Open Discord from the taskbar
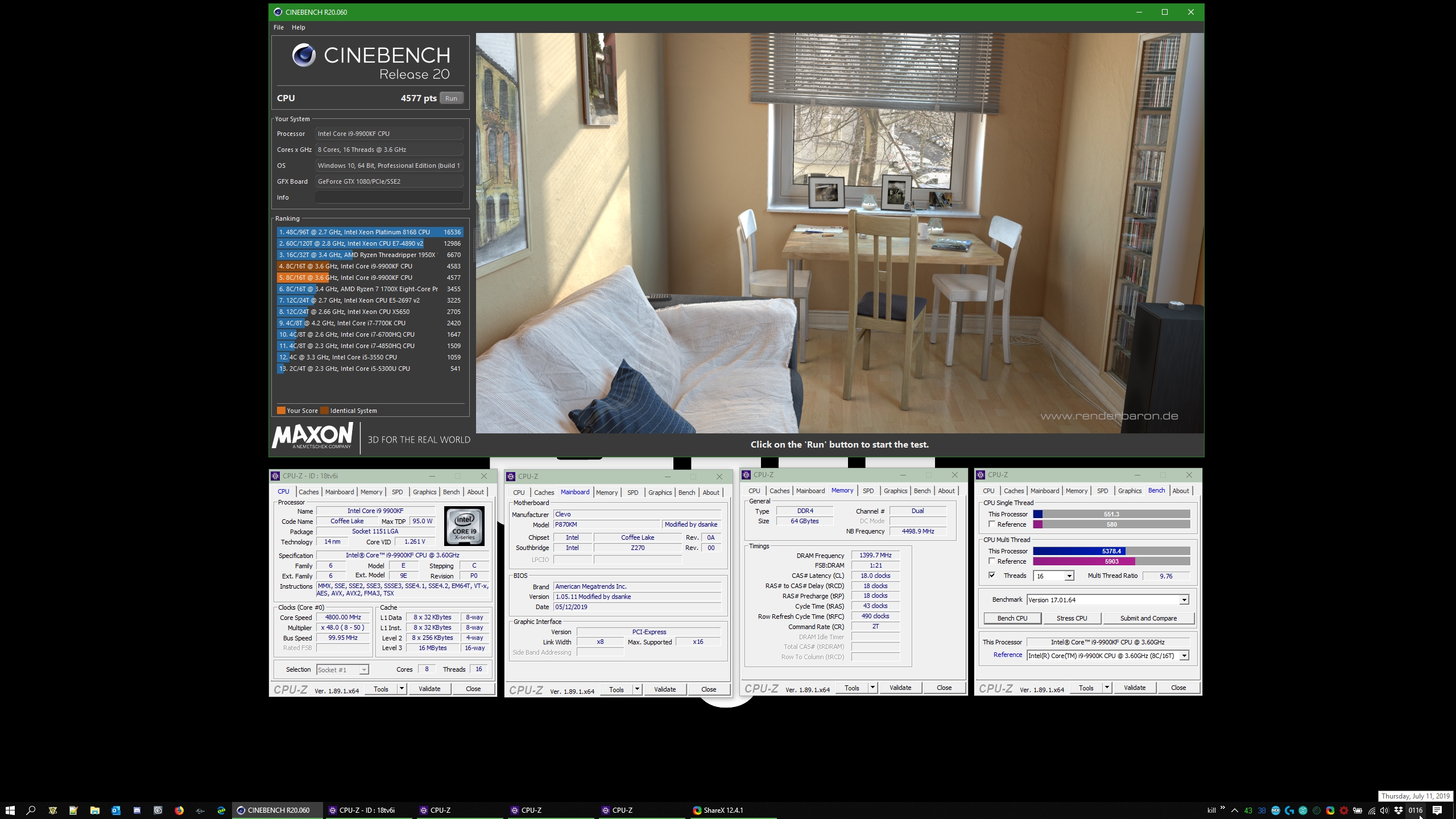Screen dimensions: 1456x819 pos(137,810)
